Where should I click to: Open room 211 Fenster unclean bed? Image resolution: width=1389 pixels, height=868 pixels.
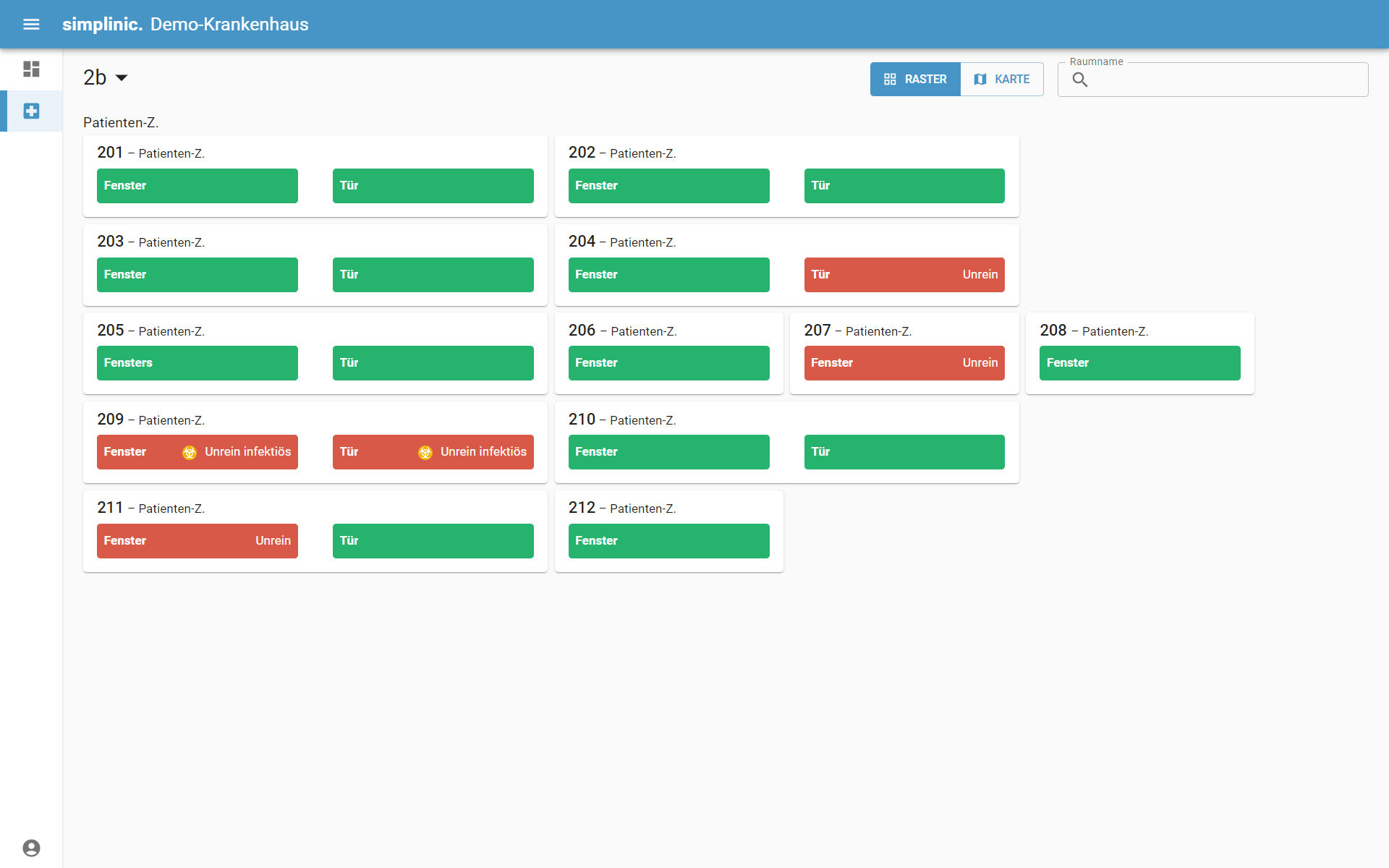[x=197, y=541]
